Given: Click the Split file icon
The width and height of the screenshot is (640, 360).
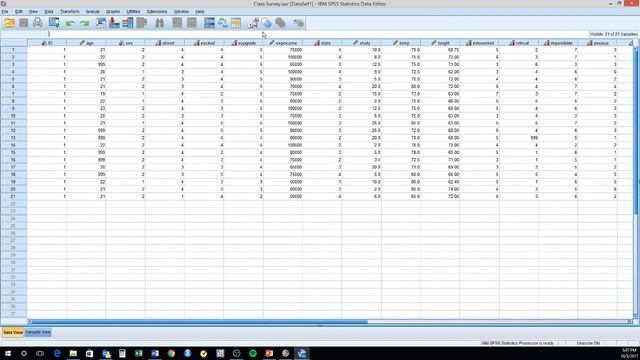Looking at the screenshot, I should pyautogui.click(x=209, y=23).
